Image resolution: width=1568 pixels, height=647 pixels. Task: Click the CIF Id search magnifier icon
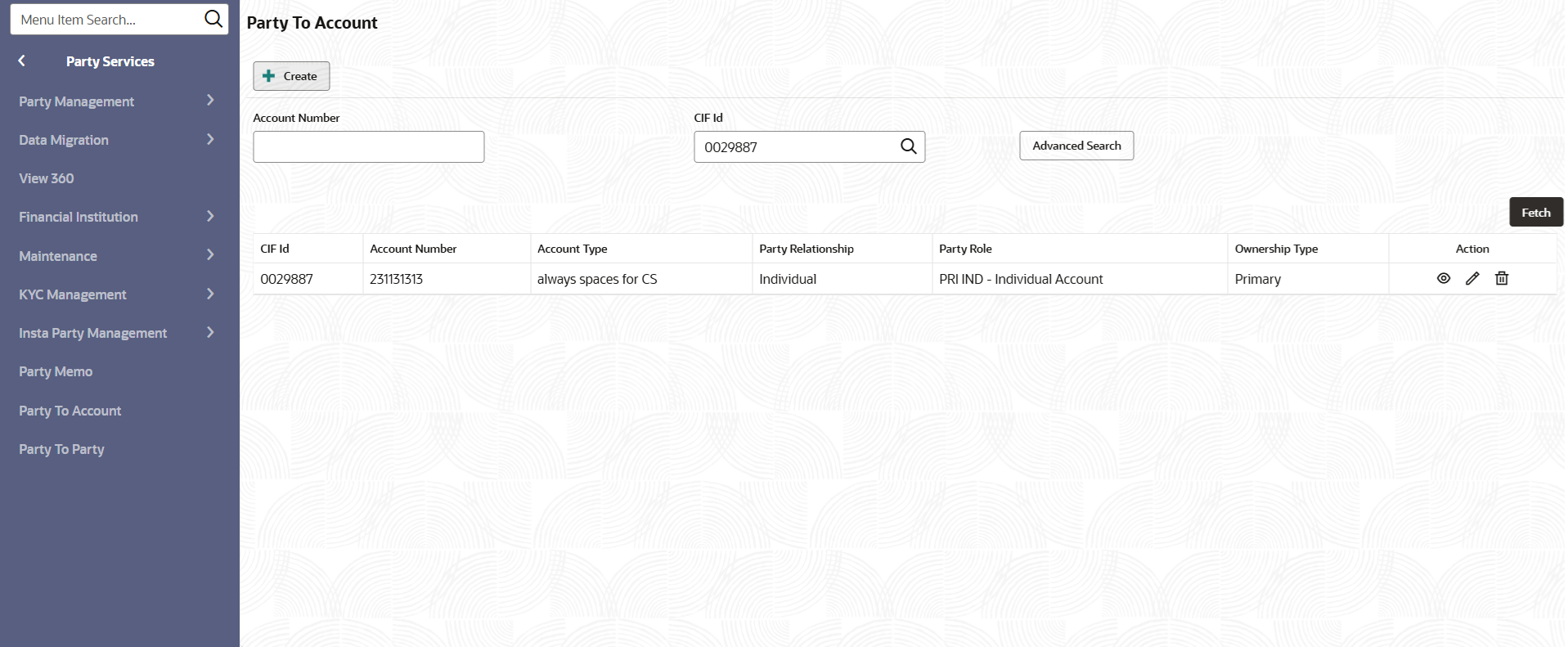point(908,146)
